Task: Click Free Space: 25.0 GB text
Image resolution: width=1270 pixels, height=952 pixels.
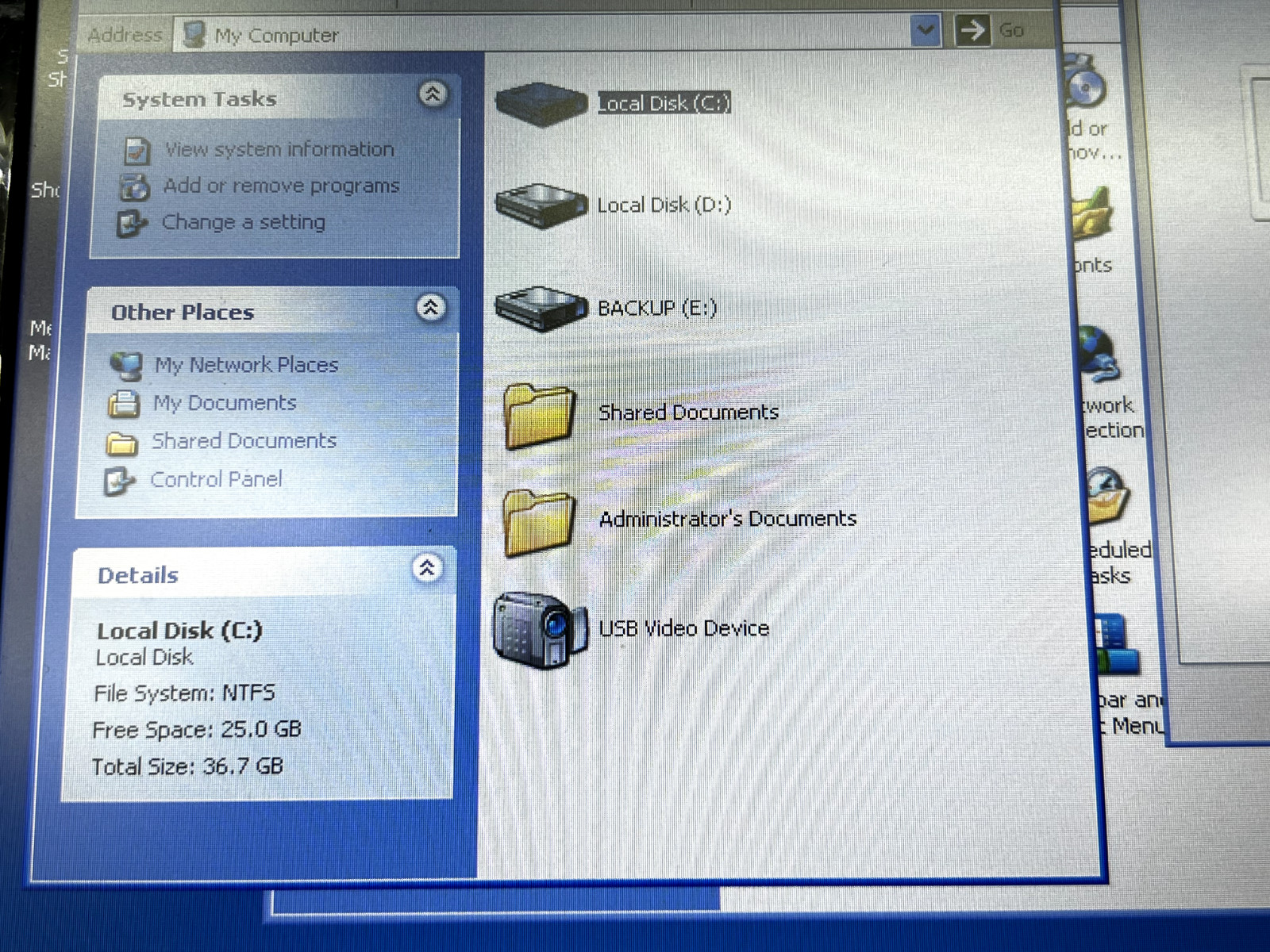Action: (197, 730)
